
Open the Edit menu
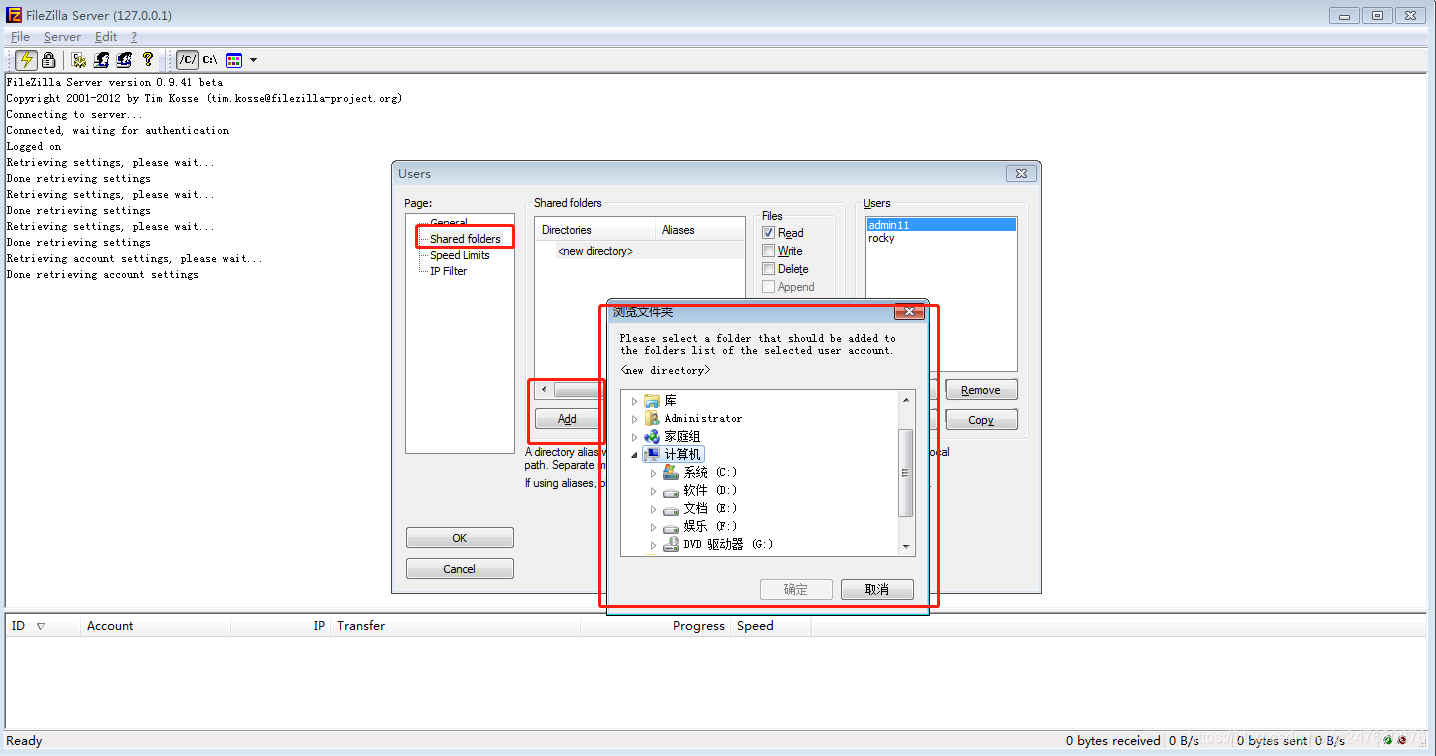point(106,37)
